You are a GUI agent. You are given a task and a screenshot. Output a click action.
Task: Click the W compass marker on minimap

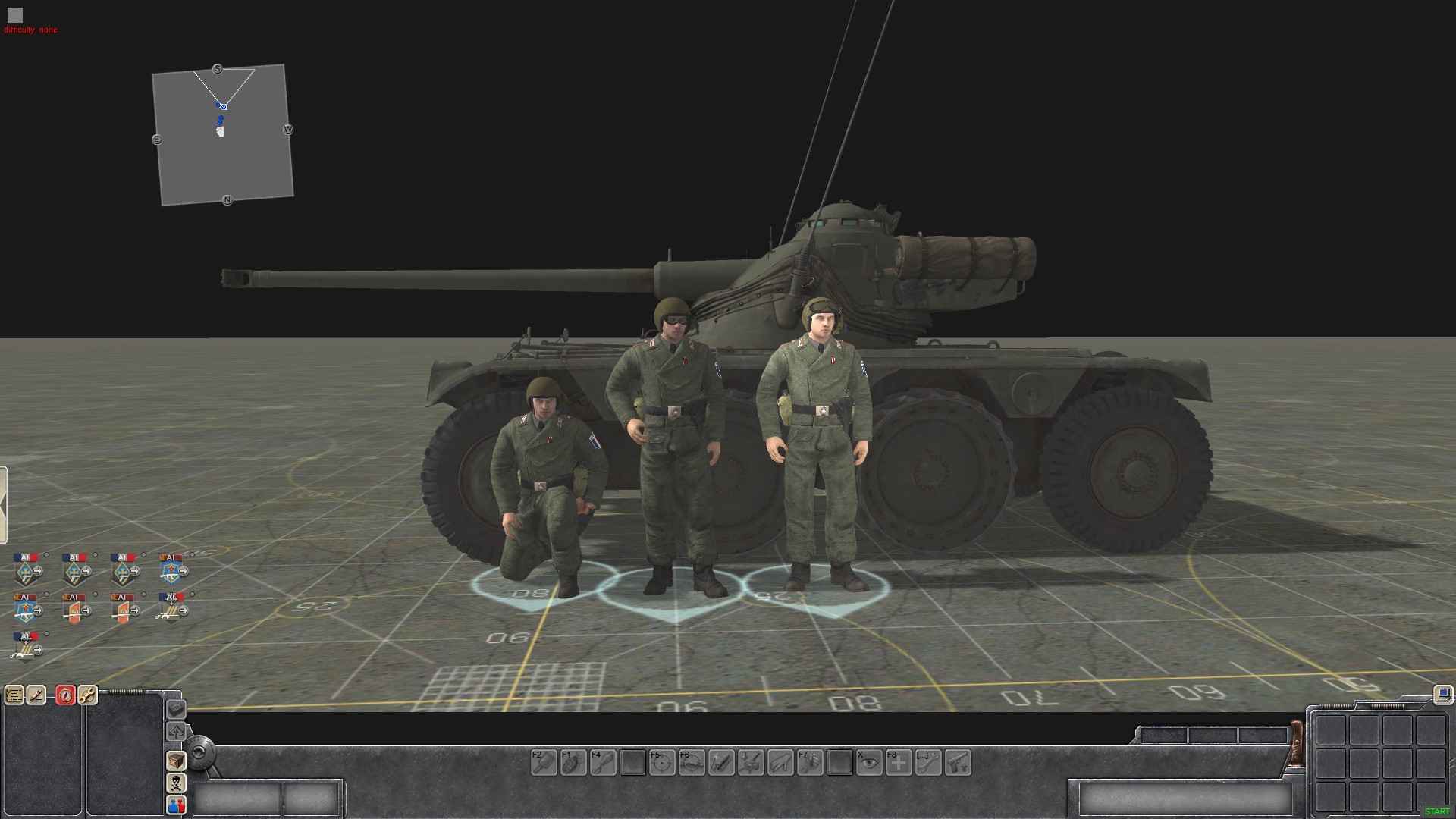pos(288,130)
